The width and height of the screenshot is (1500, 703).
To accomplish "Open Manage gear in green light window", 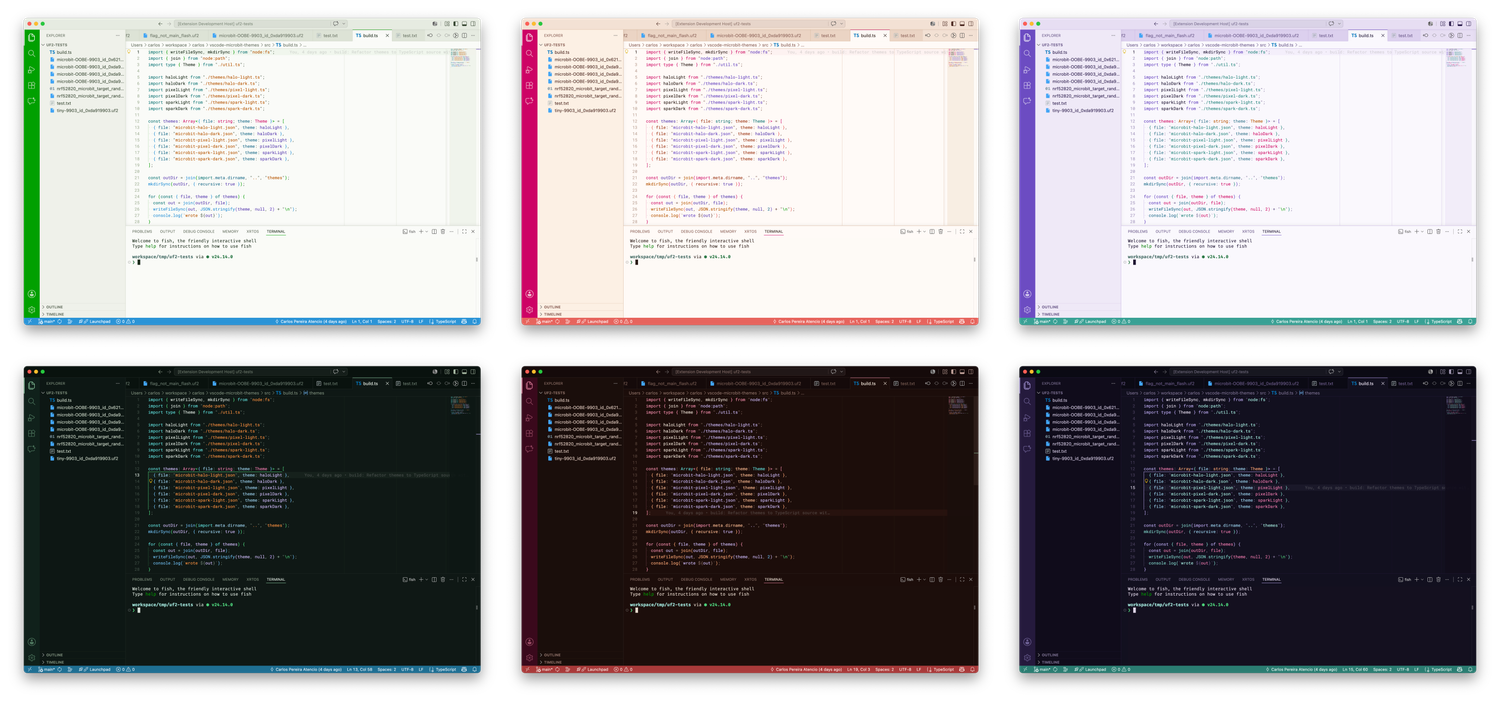I will (x=32, y=310).
